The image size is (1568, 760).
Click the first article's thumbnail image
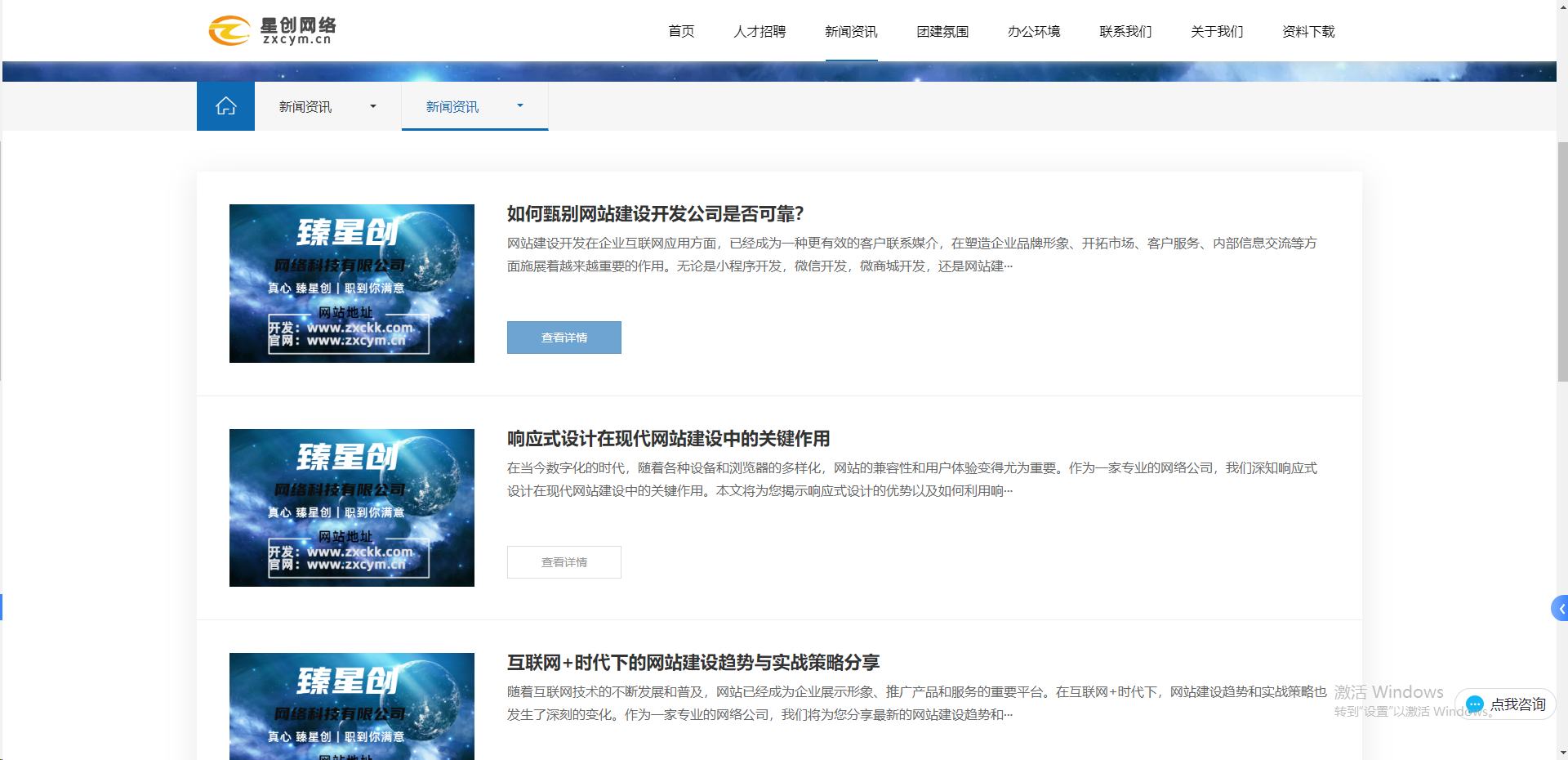pyautogui.click(x=352, y=284)
